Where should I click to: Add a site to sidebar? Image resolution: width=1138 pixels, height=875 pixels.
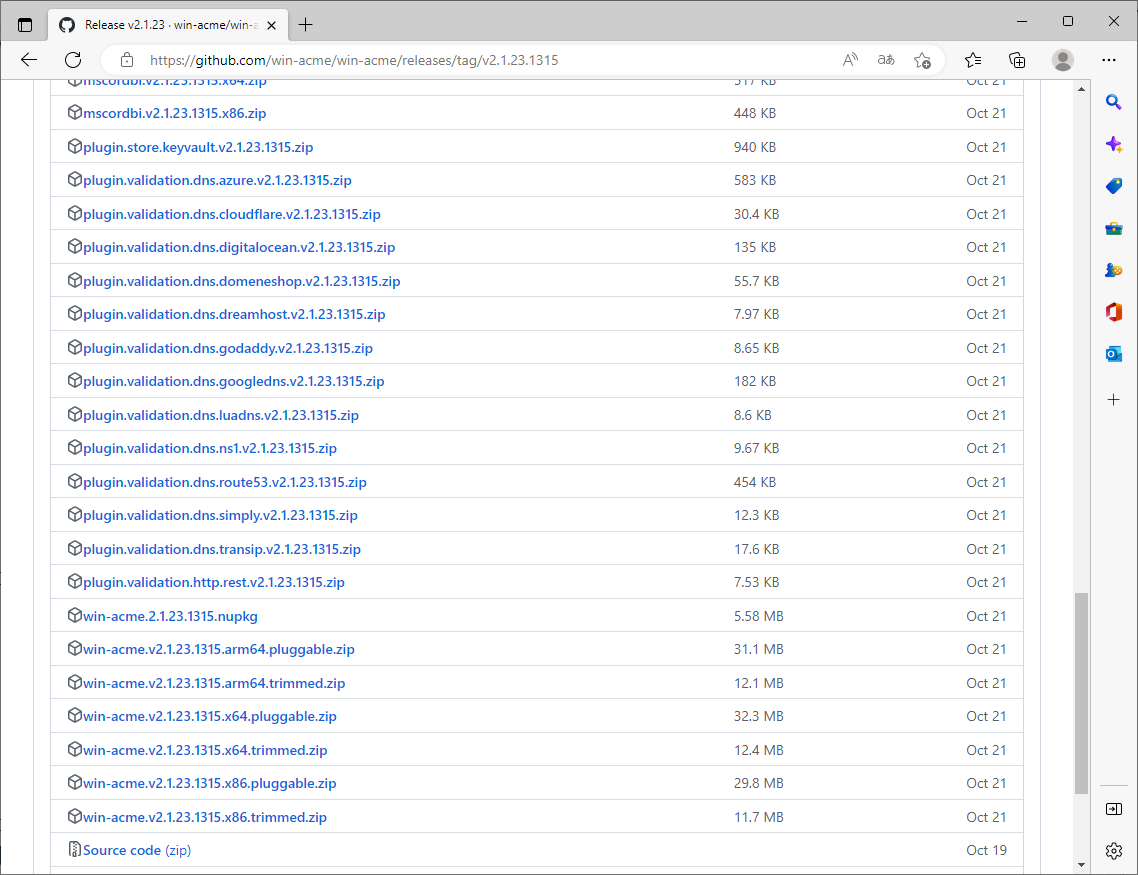pyautogui.click(x=1114, y=400)
